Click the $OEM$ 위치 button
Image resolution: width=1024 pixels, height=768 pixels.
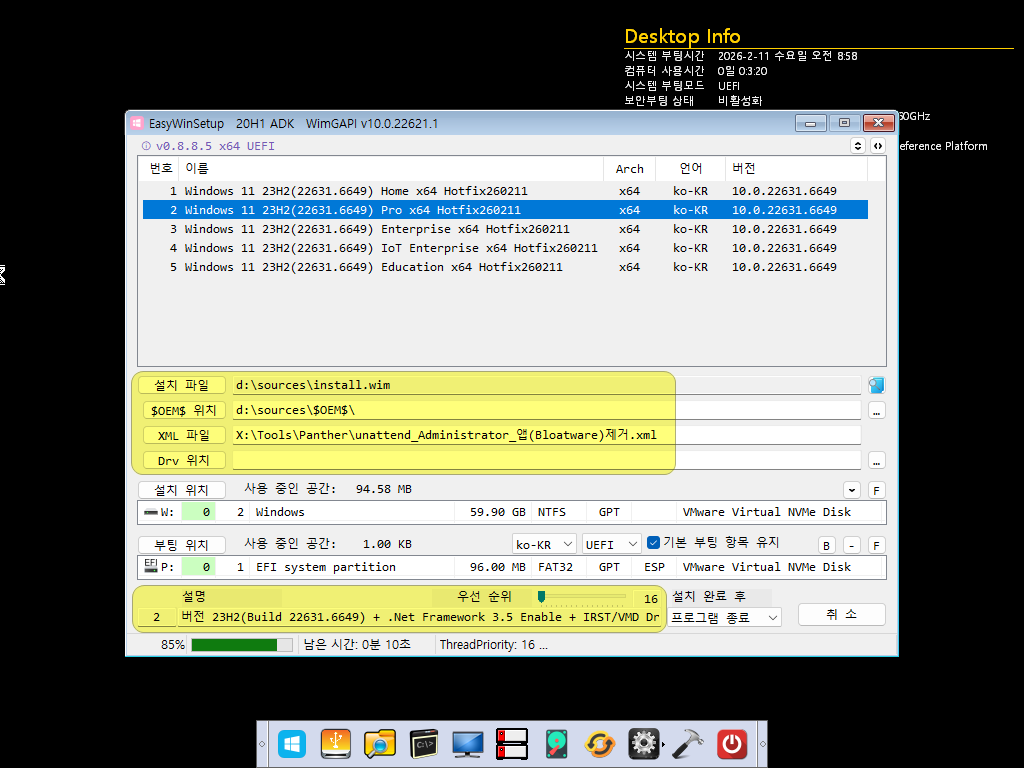click(184, 410)
